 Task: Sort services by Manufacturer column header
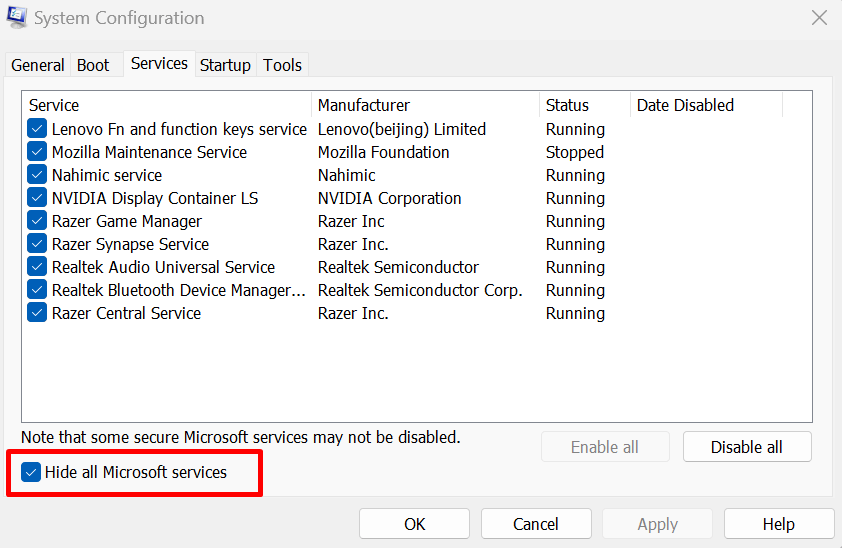pyautogui.click(x=364, y=105)
